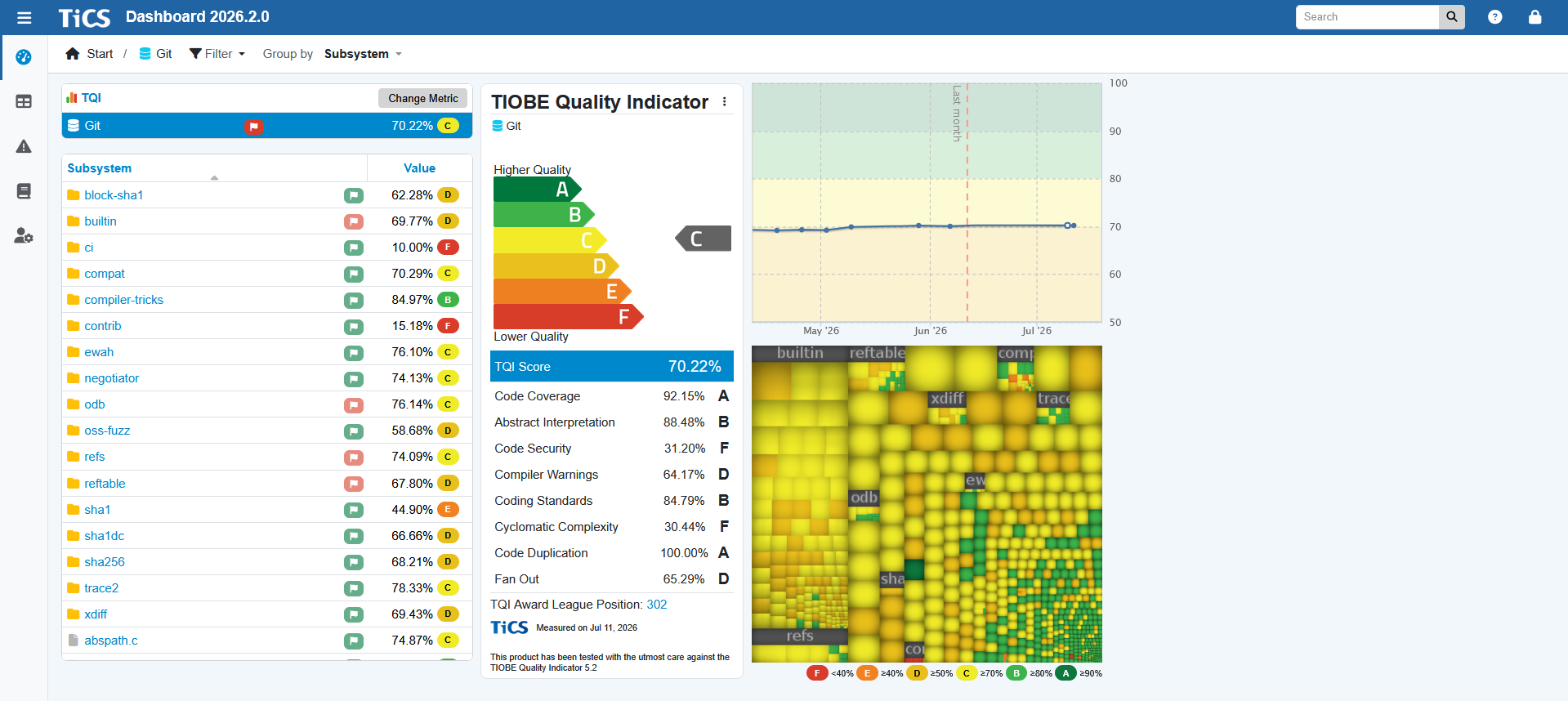The width and height of the screenshot is (1568, 701).
Task: Open the compiler-tricks subsystem
Action: (124, 300)
